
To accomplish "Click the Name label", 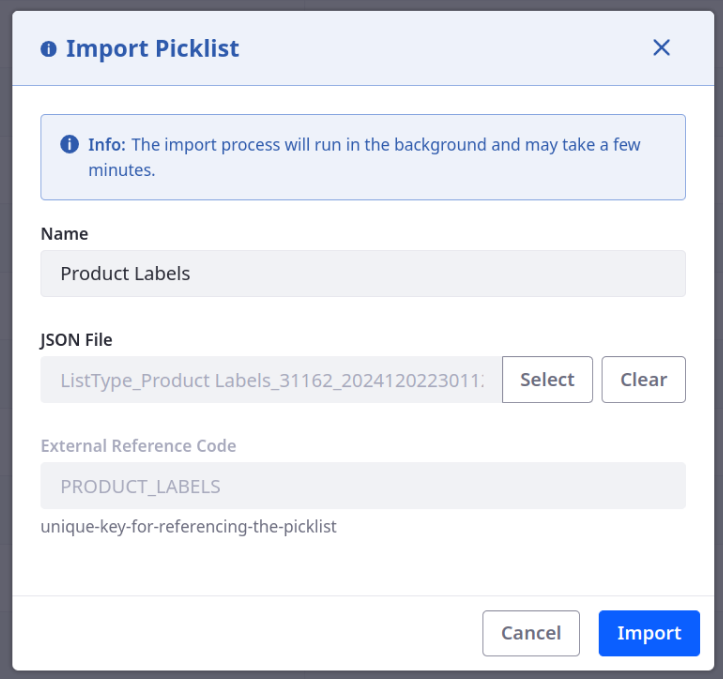I will (64, 234).
